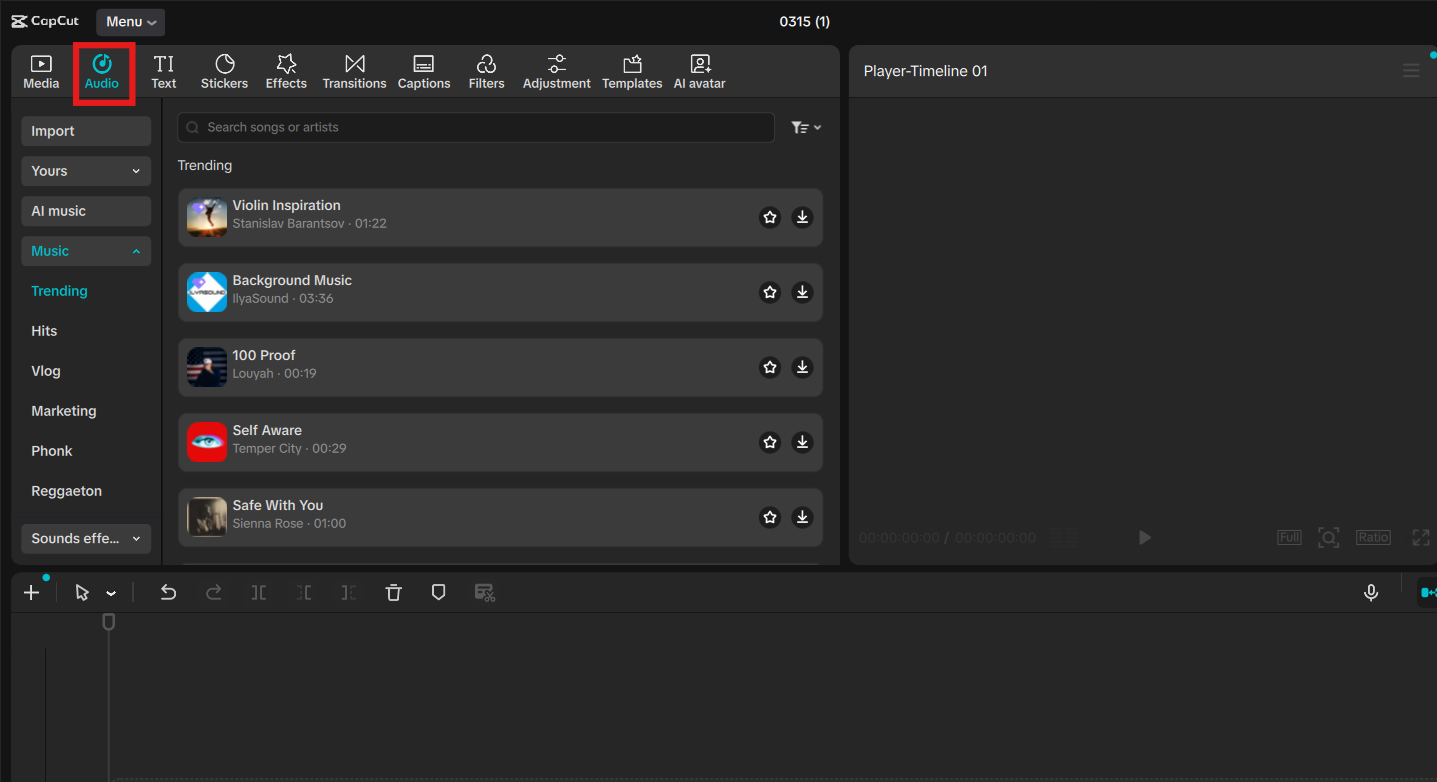Enter fullscreen player view
This screenshot has width=1437, height=782.
pos(1420,538)
